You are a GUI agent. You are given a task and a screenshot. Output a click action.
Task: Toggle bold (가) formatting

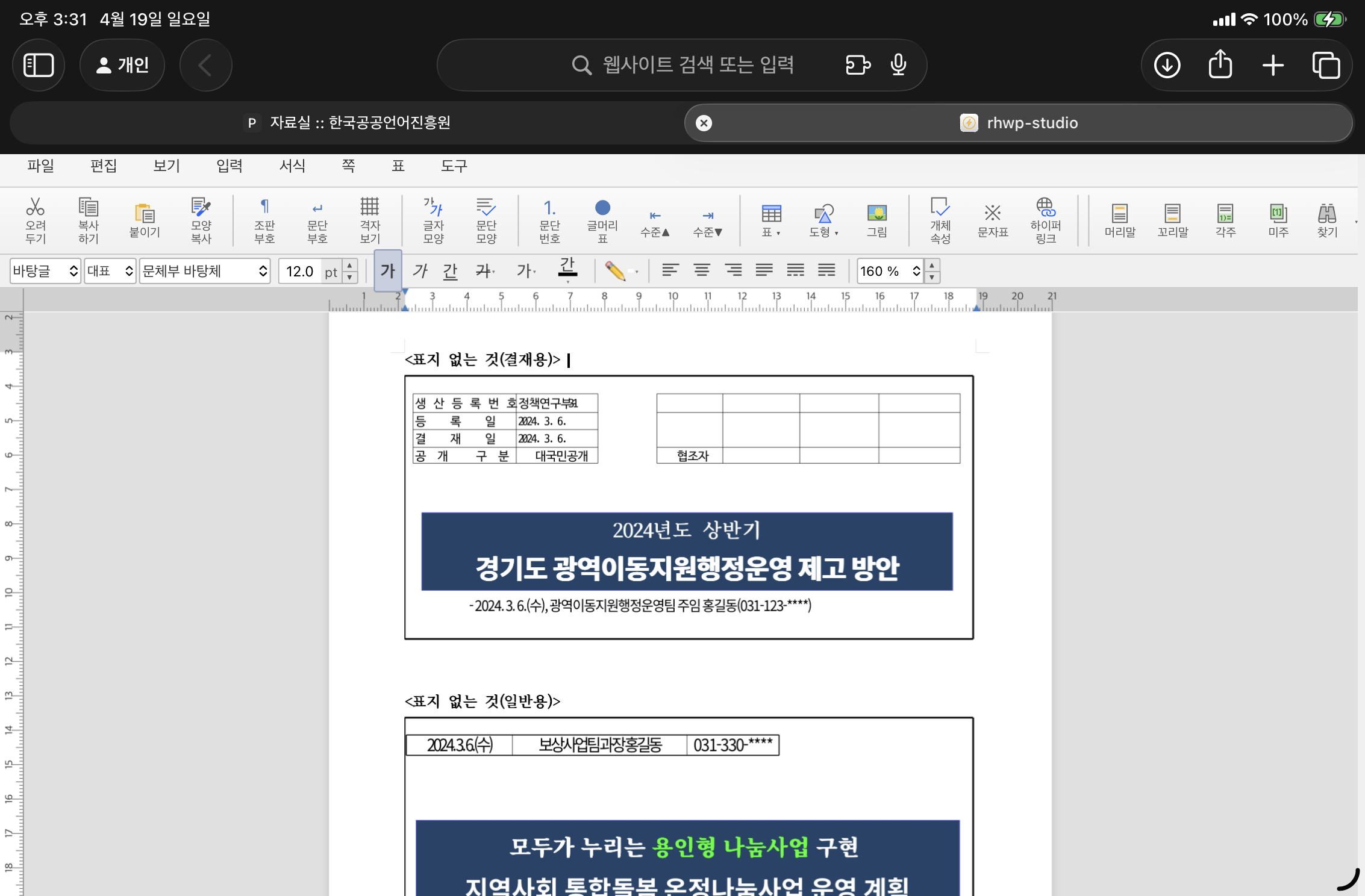(x=388, y=271)
